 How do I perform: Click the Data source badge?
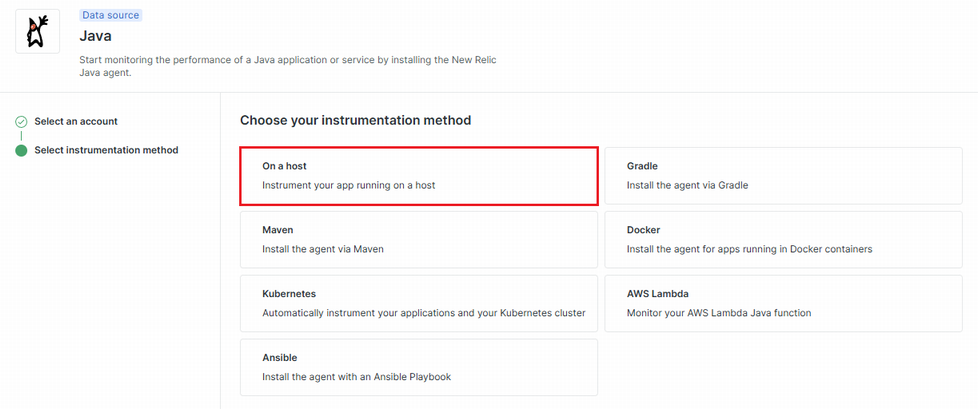(111, 15)
